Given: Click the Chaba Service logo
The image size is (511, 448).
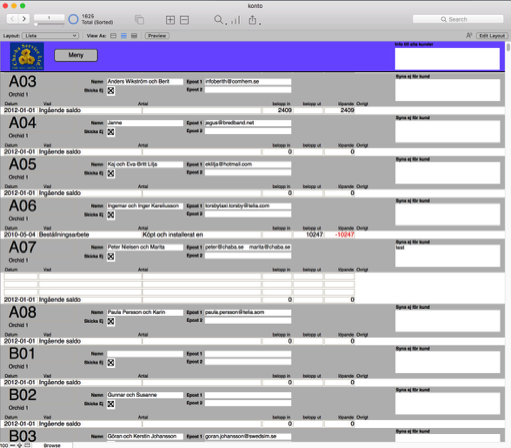Looking at the screenshot, I should coord(27,56).
